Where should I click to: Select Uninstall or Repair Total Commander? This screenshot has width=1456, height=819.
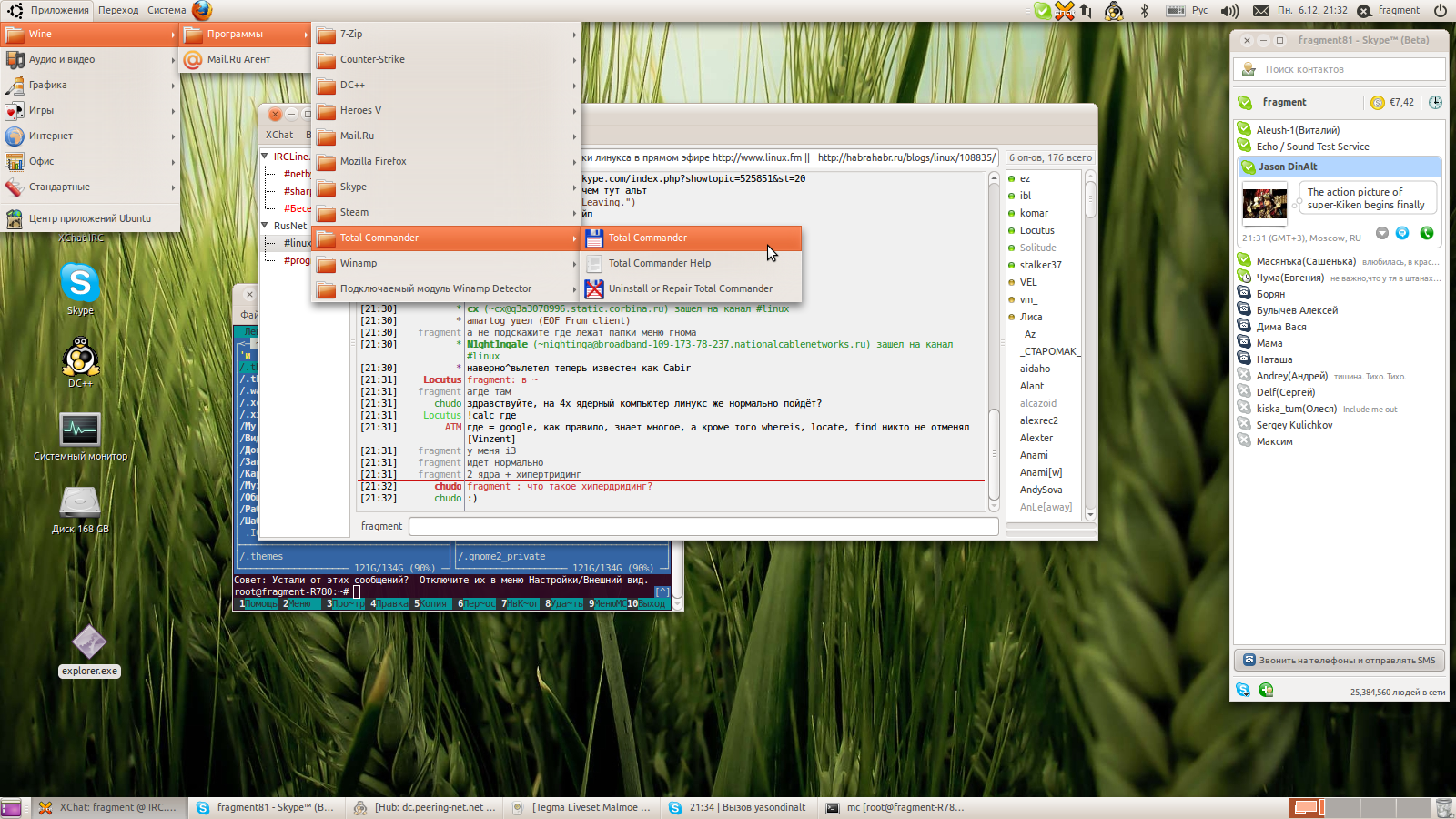click(690, 288)
